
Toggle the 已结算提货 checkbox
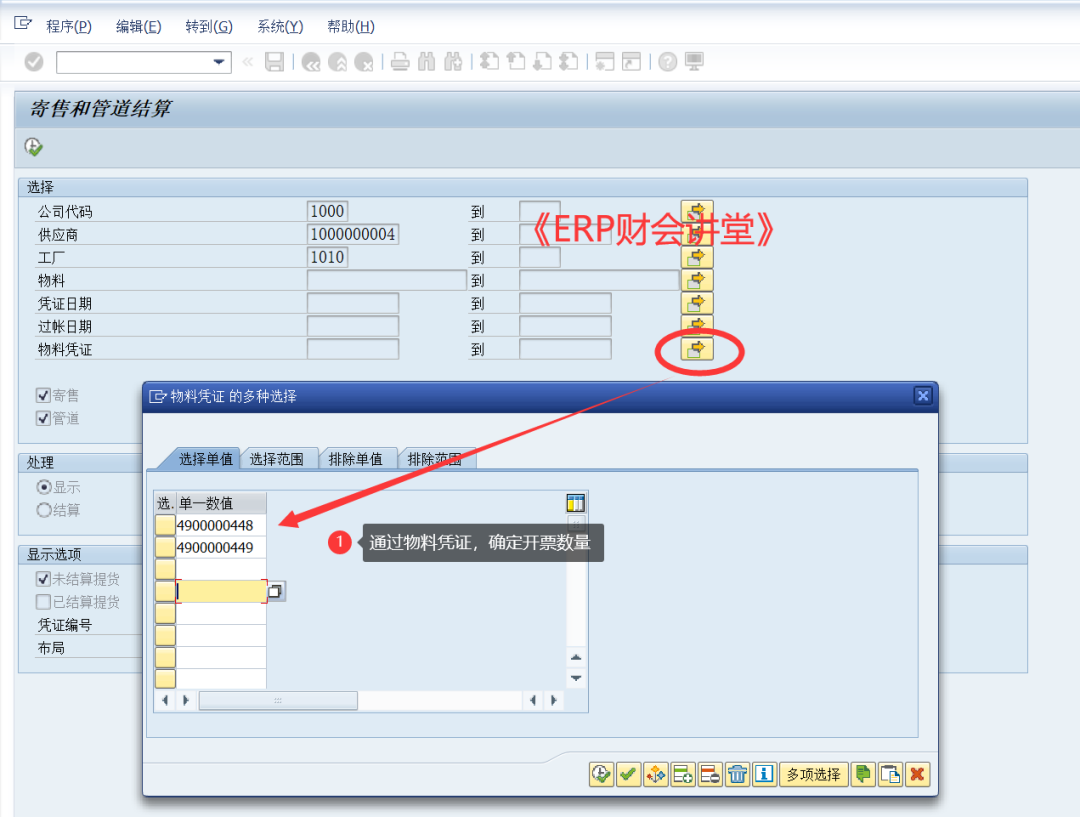pos(43,602)
